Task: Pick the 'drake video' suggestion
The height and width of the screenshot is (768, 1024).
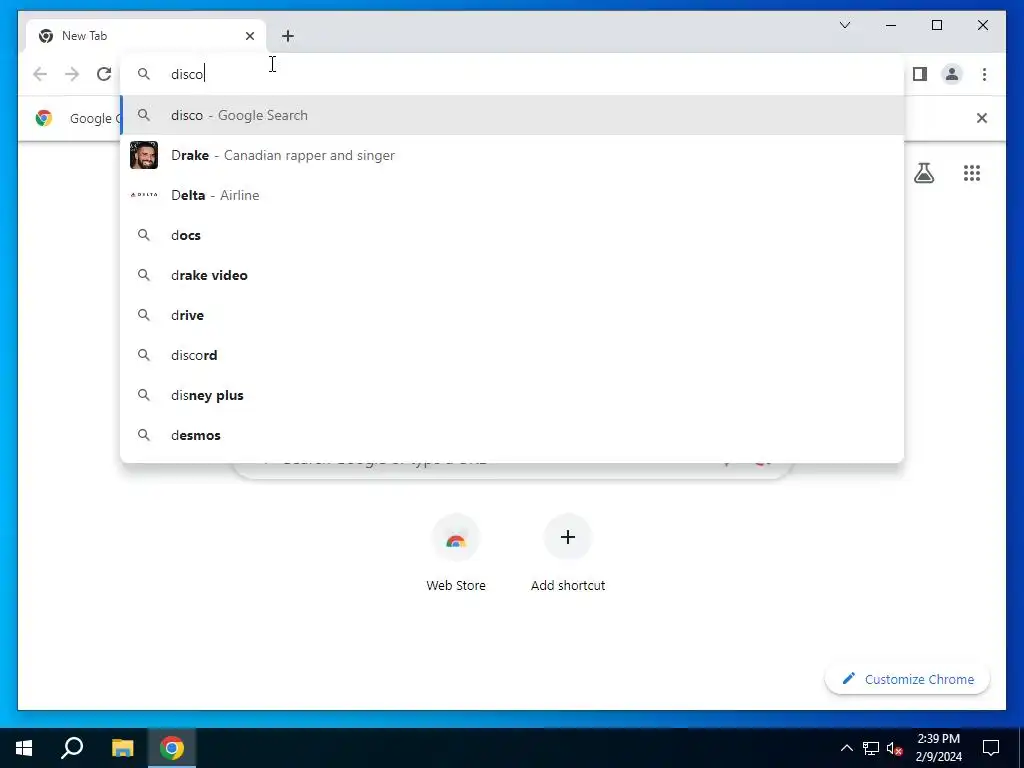Action: pyautogui.click(x=513, y=275)
